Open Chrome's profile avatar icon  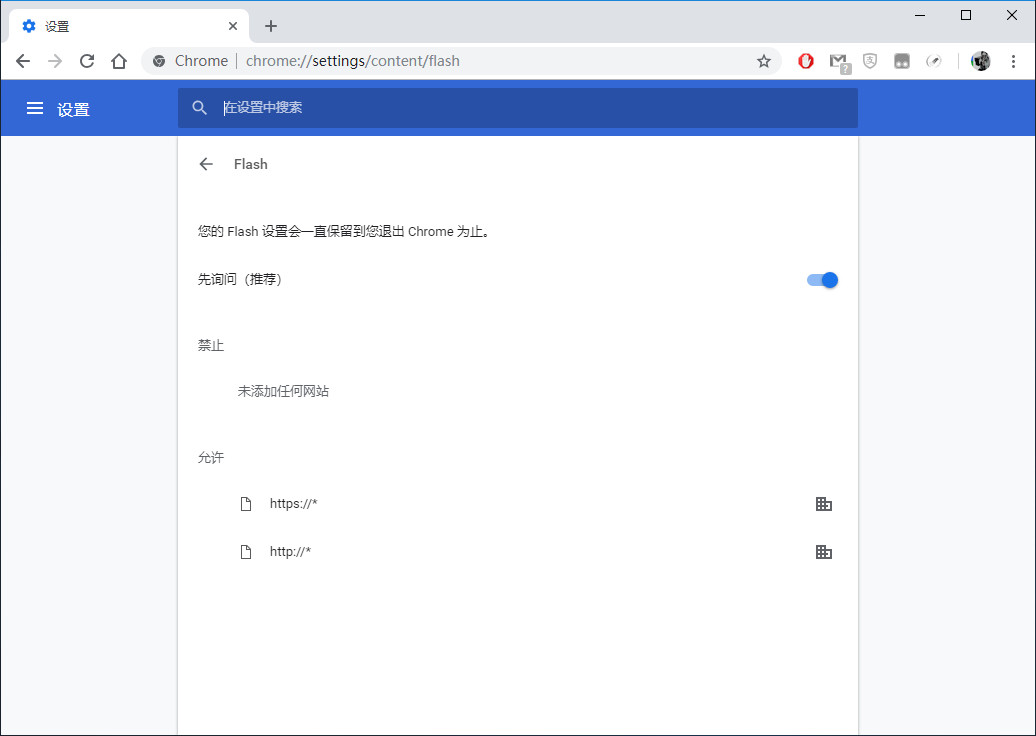click(x=981, y=61)
